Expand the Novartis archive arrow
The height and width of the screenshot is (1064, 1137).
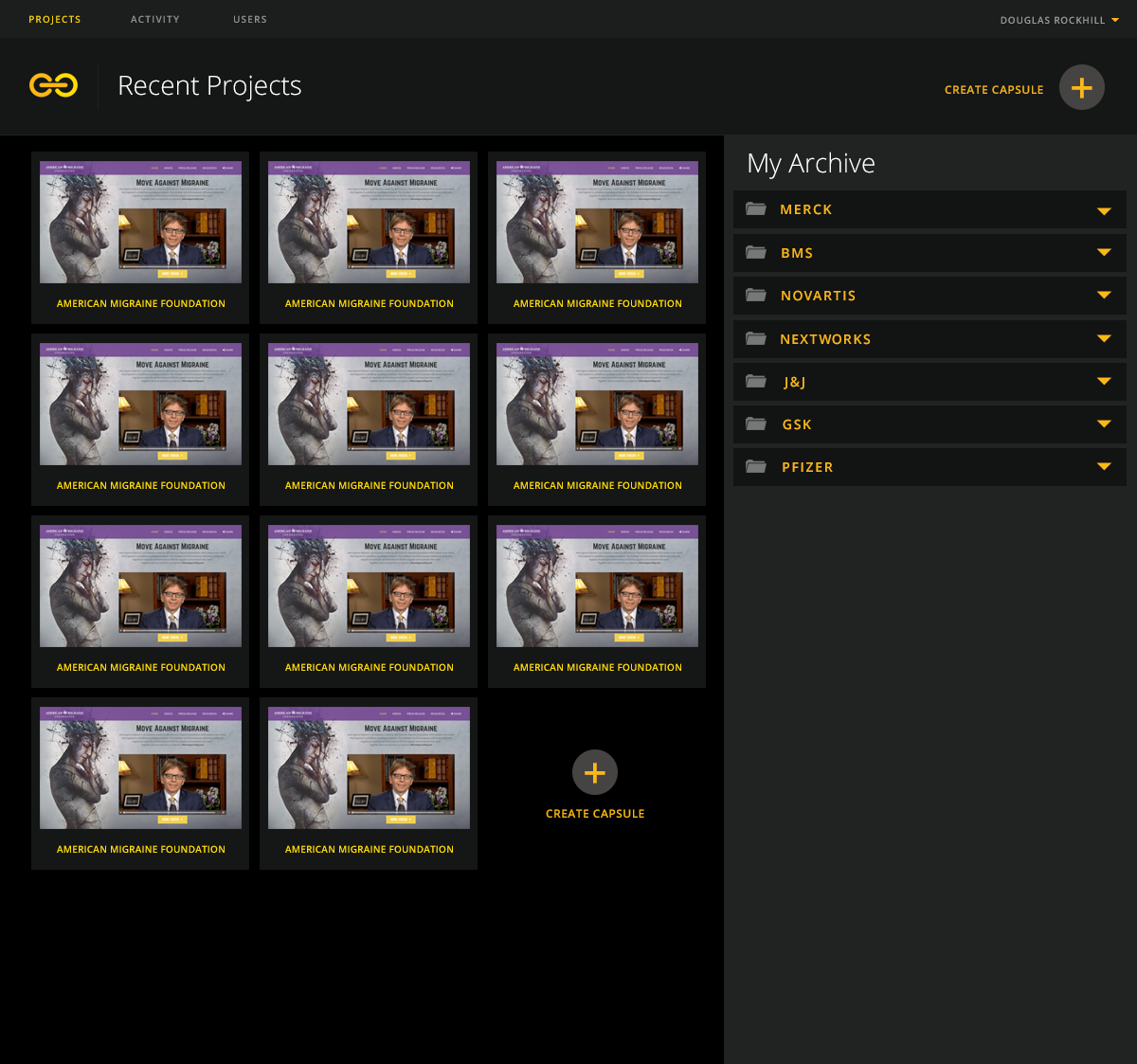point(1104,296)
